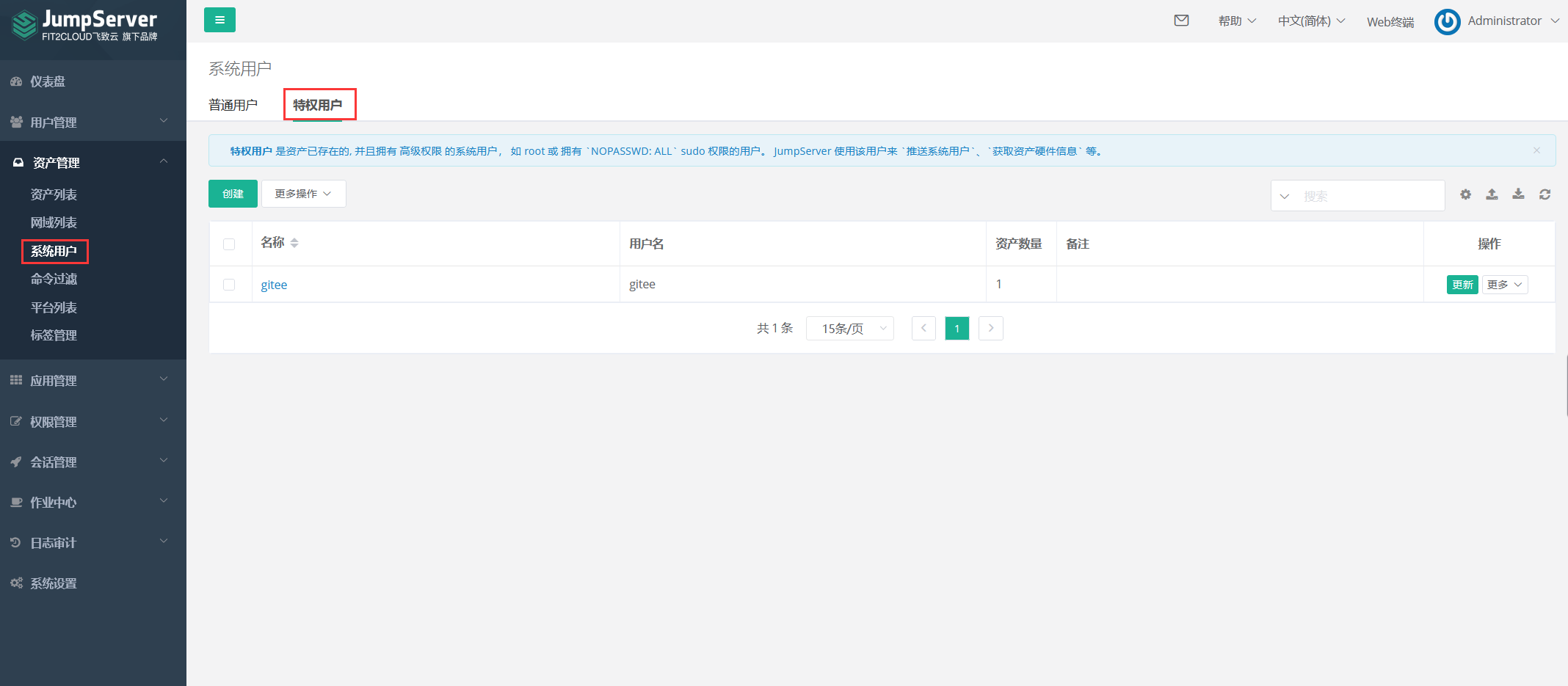This screenshot has height=686, width=1568.
Task: Click the 应用管理 grid icon
Action: pos(16,380)
